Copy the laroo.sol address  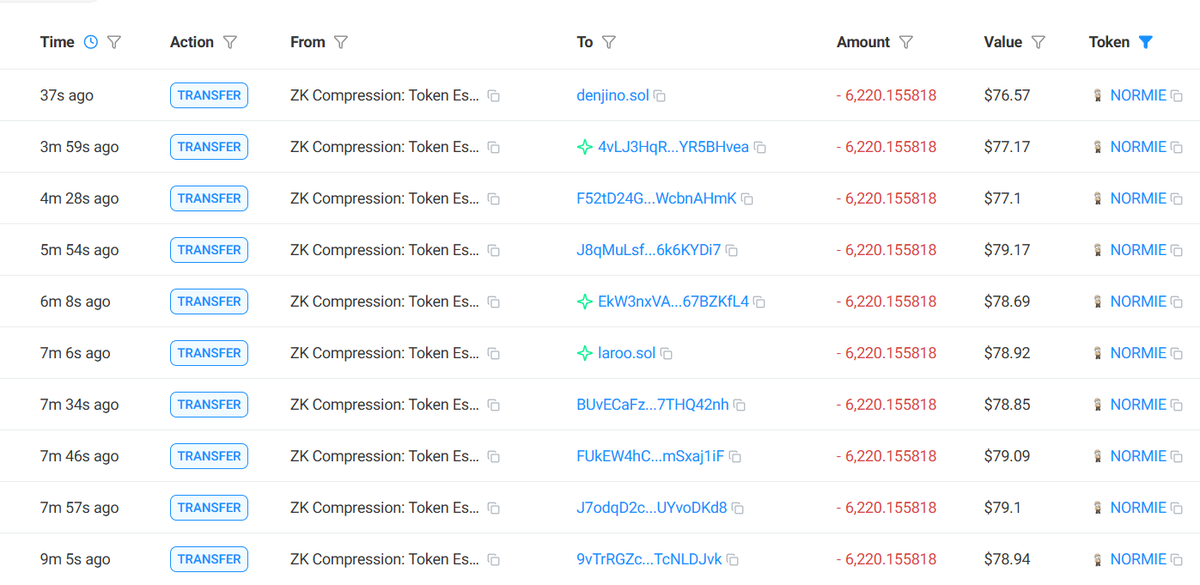(x=667, y=354)
